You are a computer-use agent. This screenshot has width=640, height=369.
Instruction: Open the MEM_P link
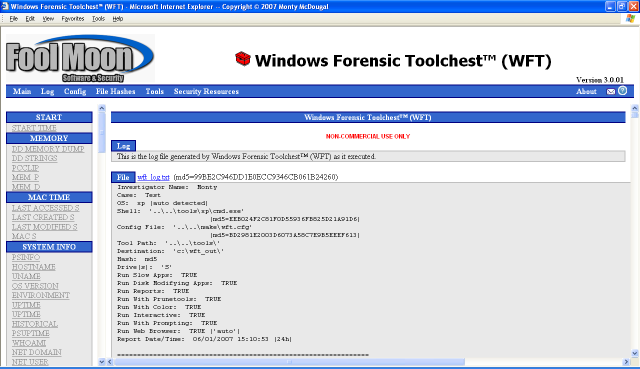click(x=25, y=177)
